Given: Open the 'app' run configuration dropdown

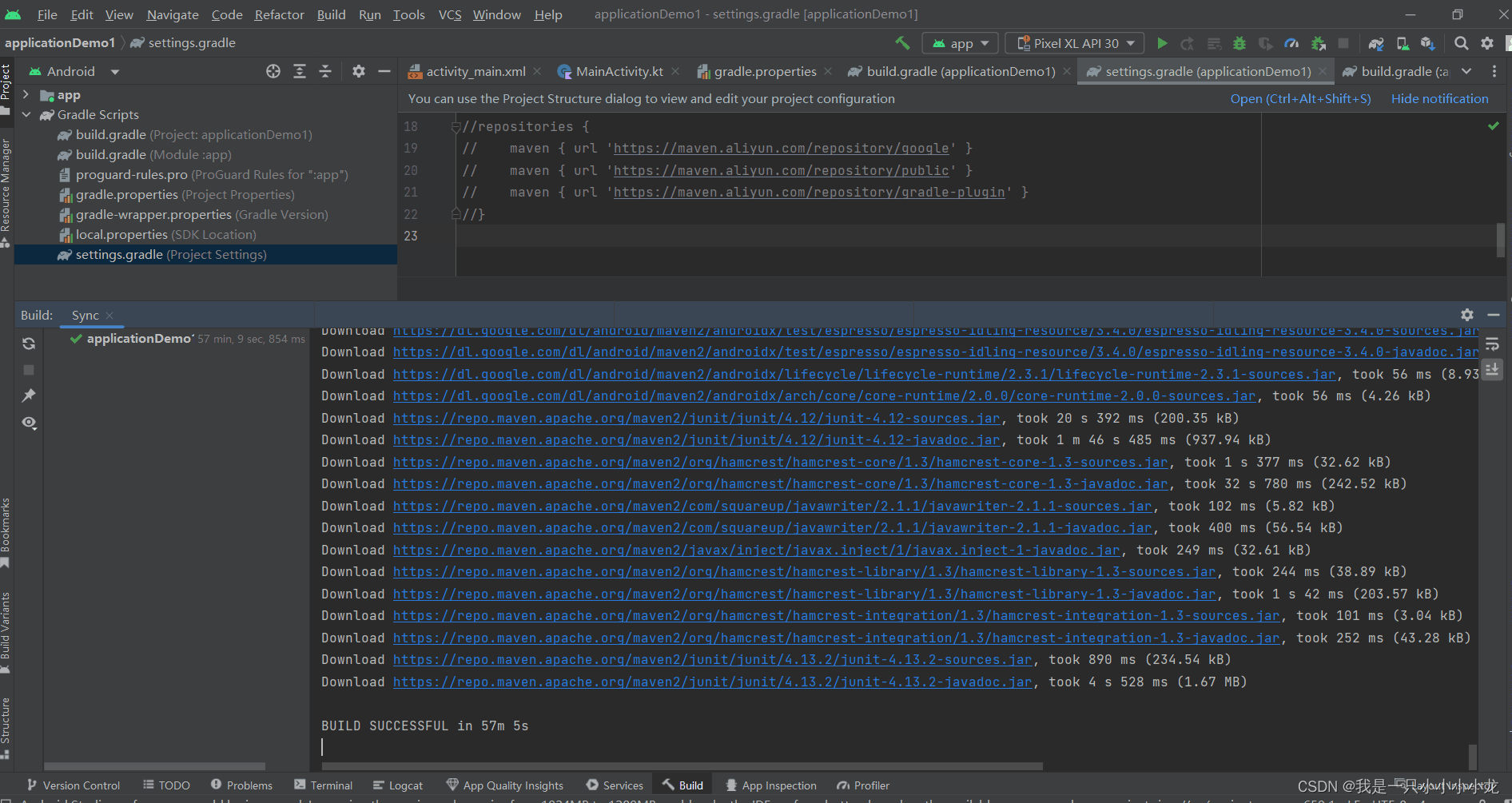Looking at the screenshot, I should click(x=959, y=42).
